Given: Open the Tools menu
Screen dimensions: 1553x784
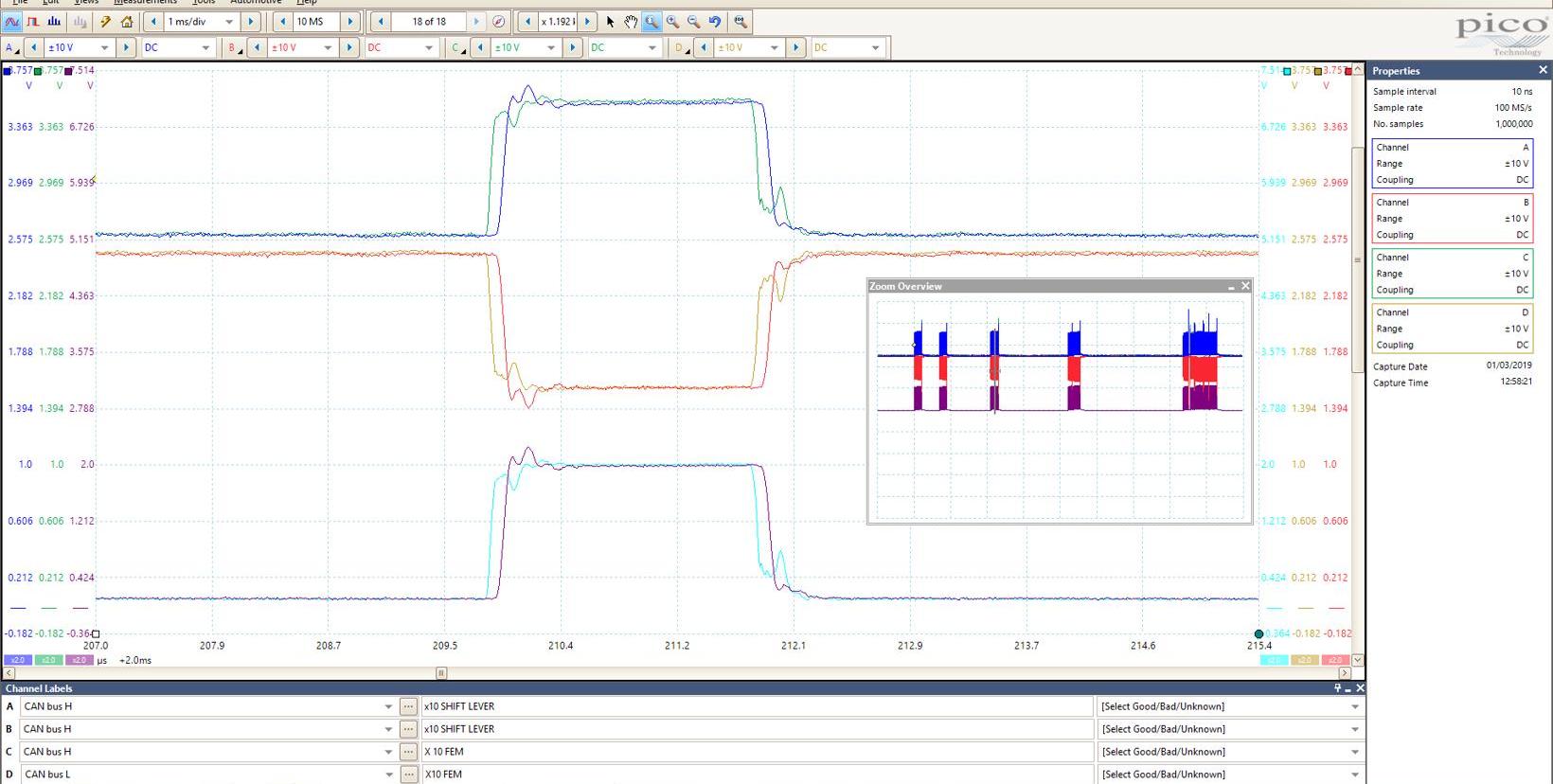Looking at the screenshot, I should point(204,3).
